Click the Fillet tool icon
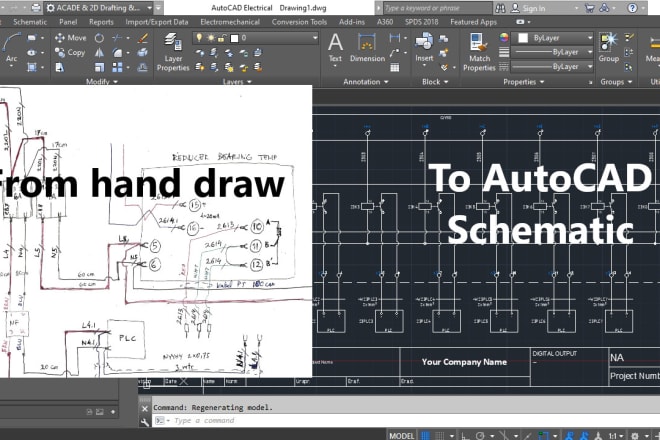Image resolution: width=660 pixels, height=440 pixels. [117, 53]
